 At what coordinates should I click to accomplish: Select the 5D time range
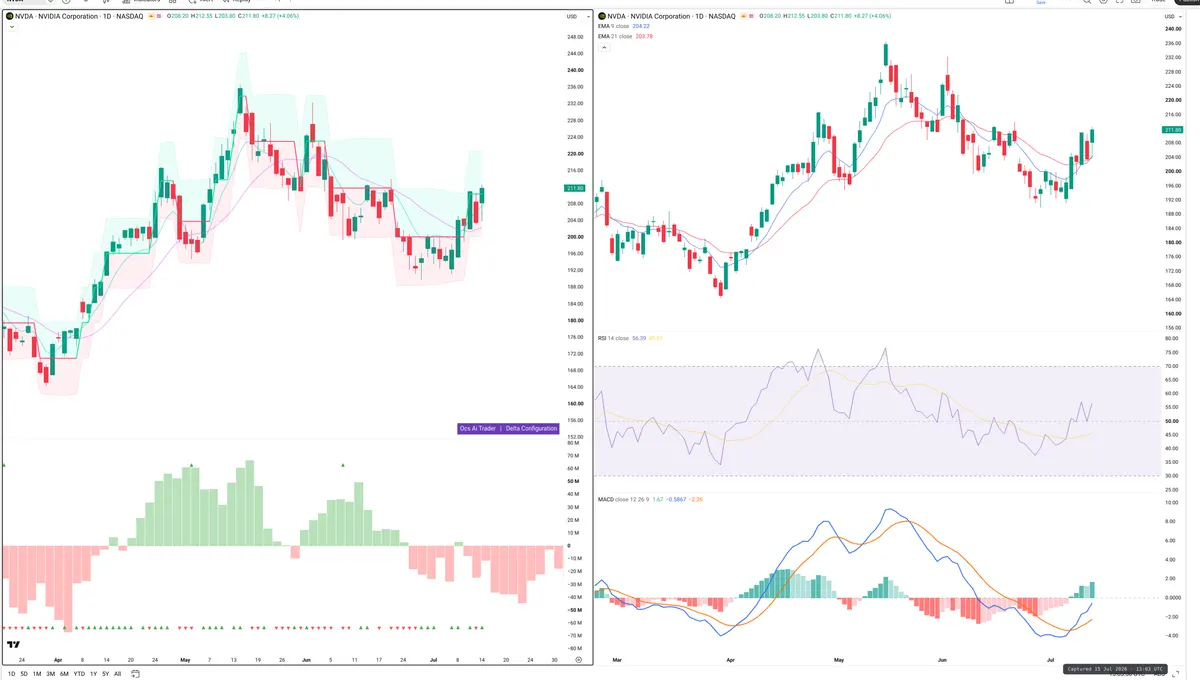pyautogui.click(x=24, y=674)
